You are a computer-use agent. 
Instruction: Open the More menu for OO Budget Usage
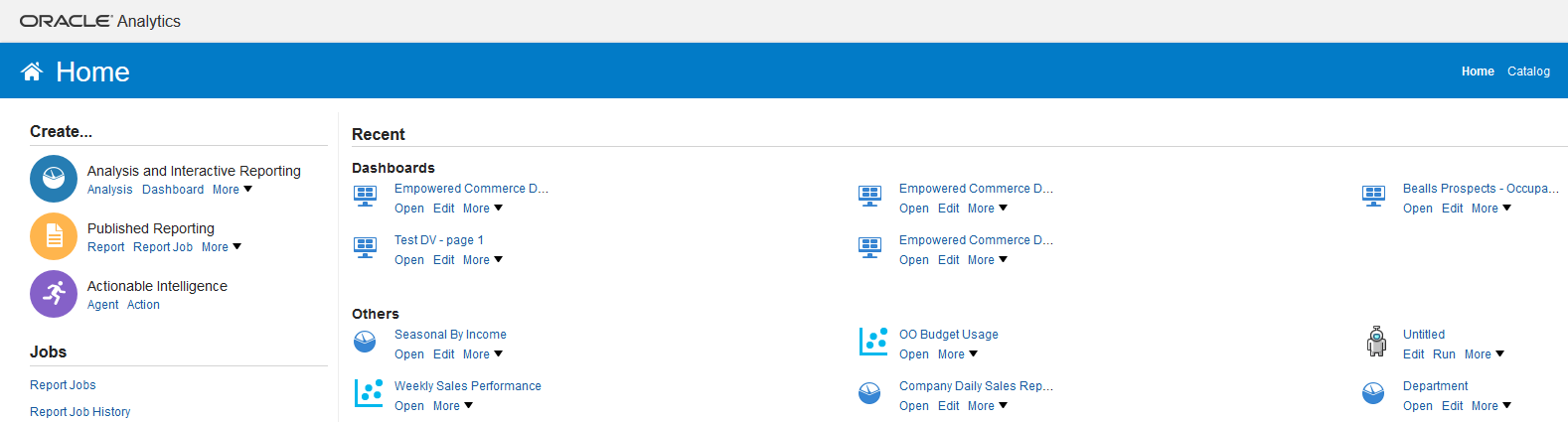958,354
